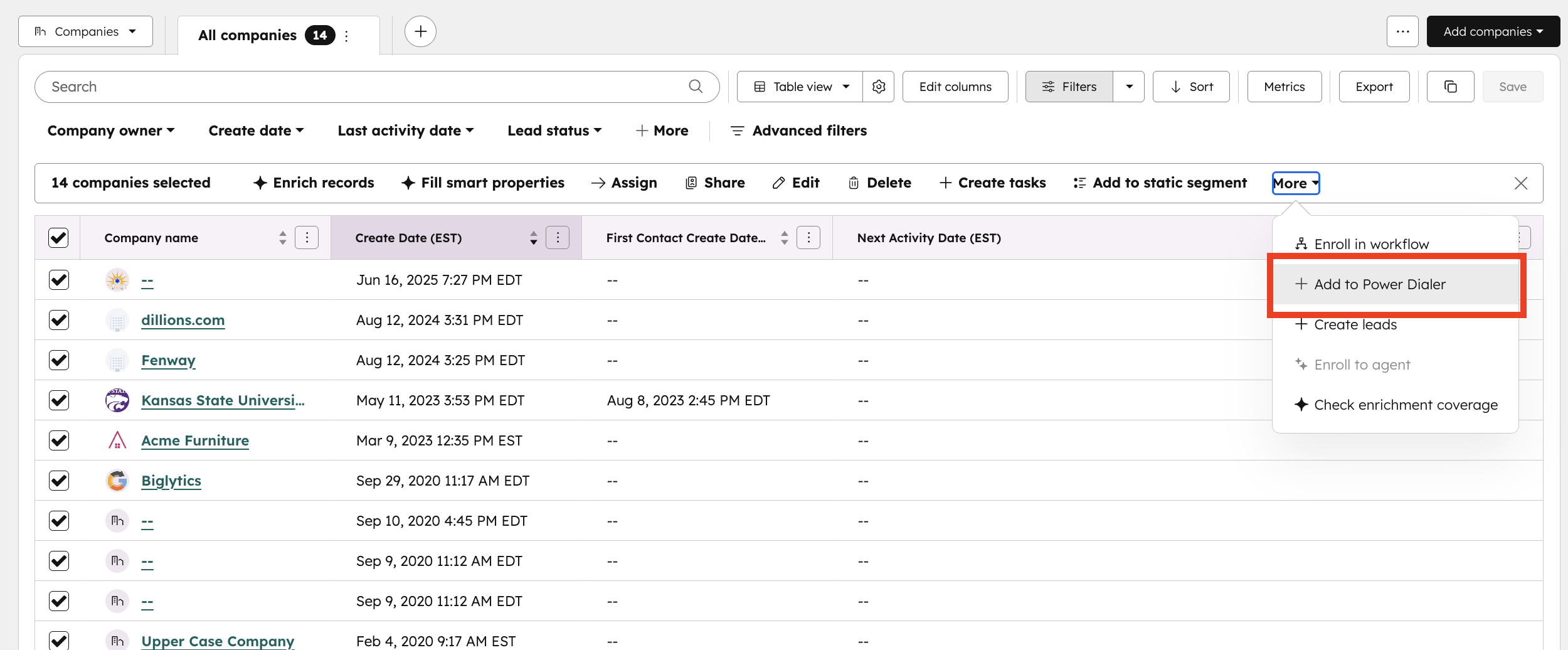Click the magnifier icon in search bar
1568x650 pixels.
(696, 87)
